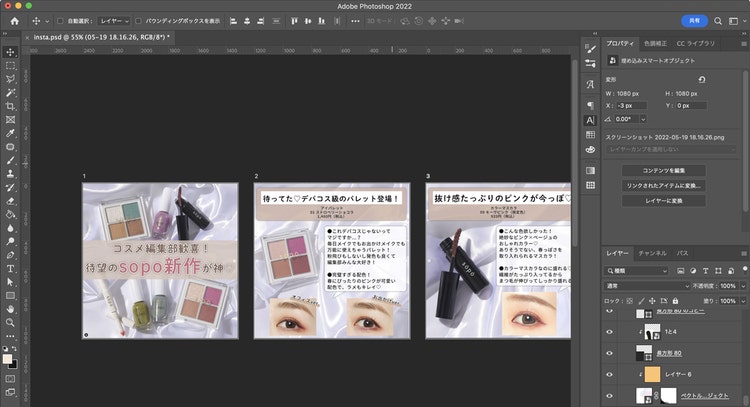
Task: Open the Move tool preset dropdown arrow
Action: 47,22
